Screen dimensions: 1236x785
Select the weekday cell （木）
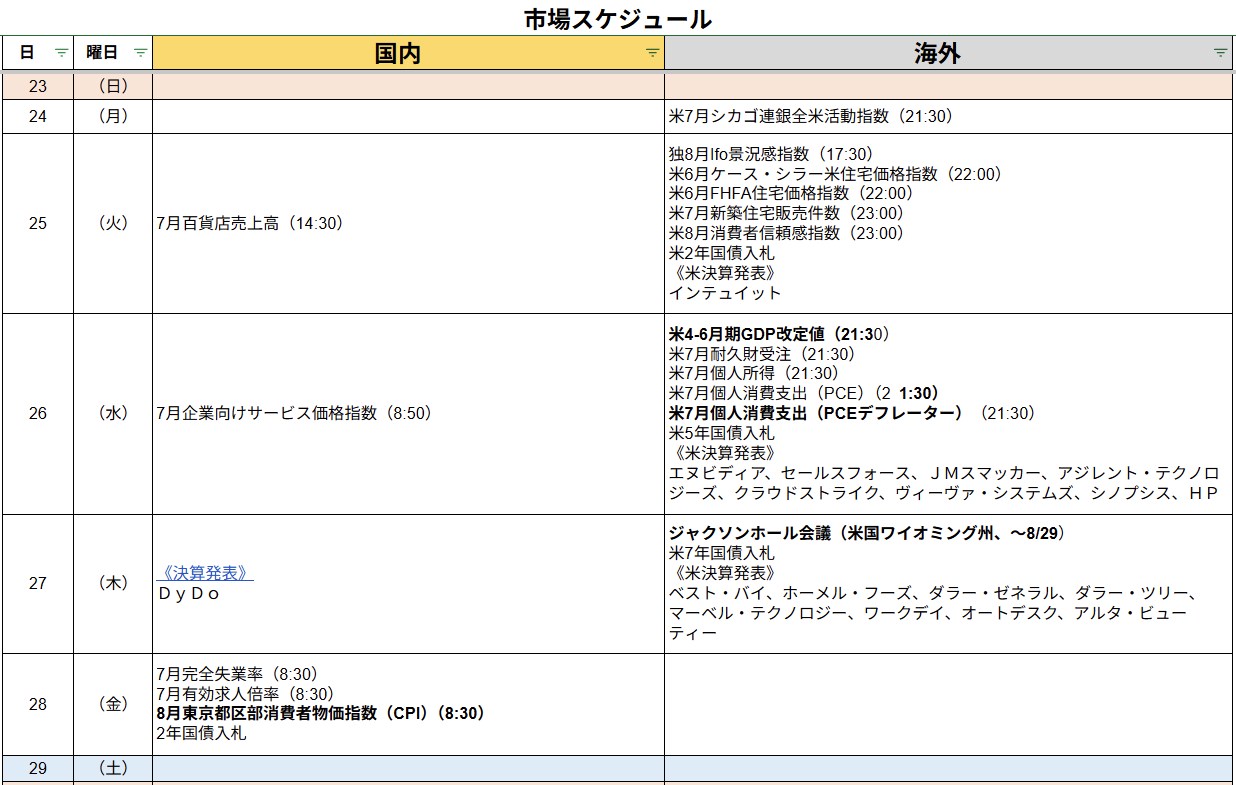pos(113,583)
